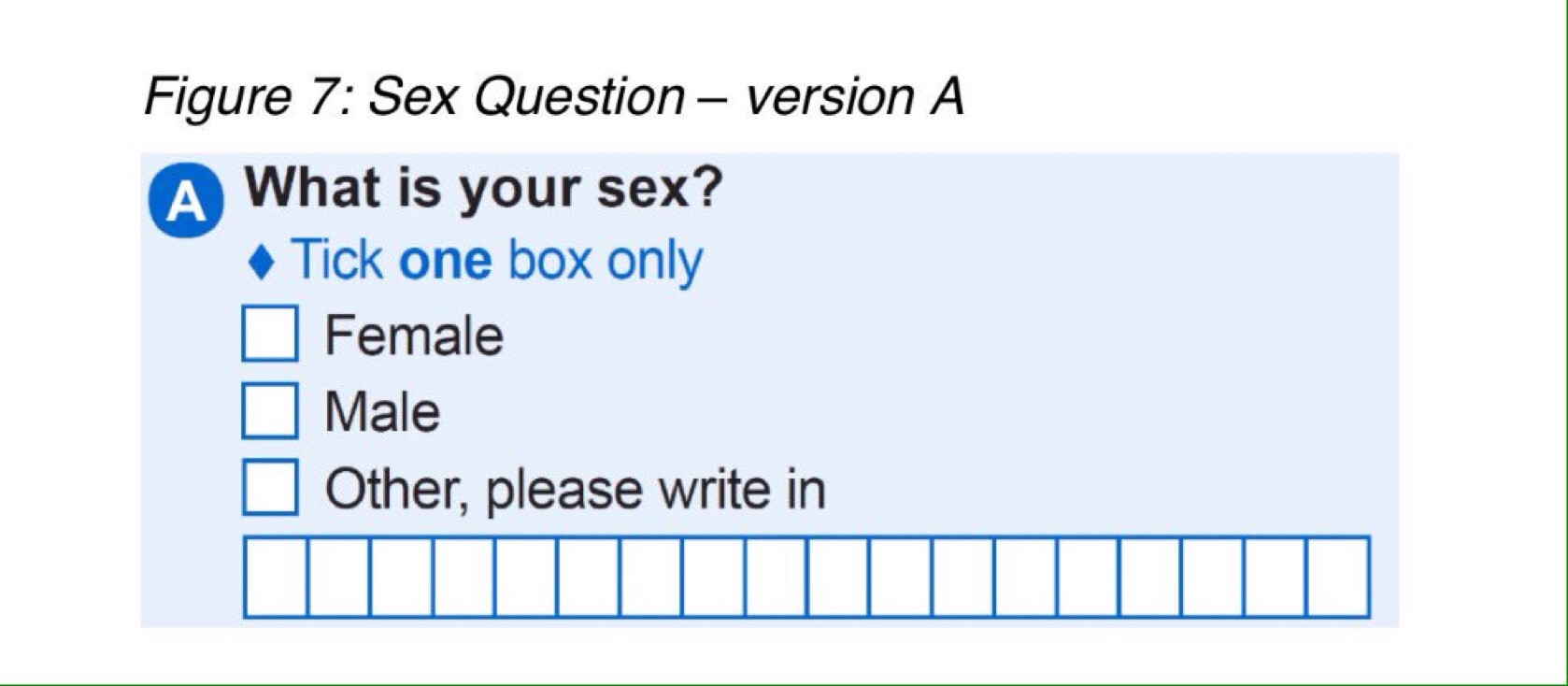
Task: Click the "Tick one box only" instruction
Action: click(497, 261)
